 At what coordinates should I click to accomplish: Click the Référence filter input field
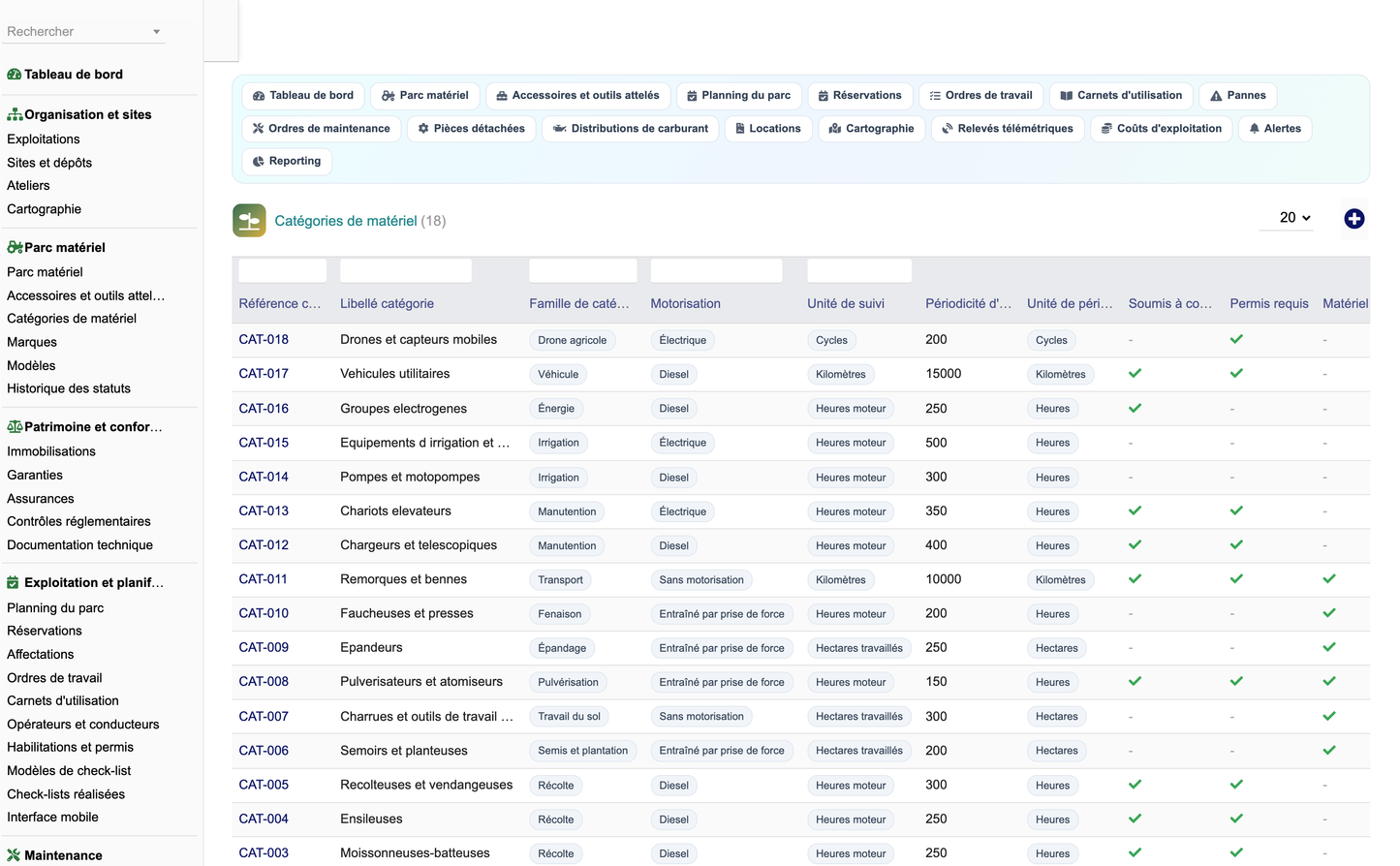(x=283, y=270)
